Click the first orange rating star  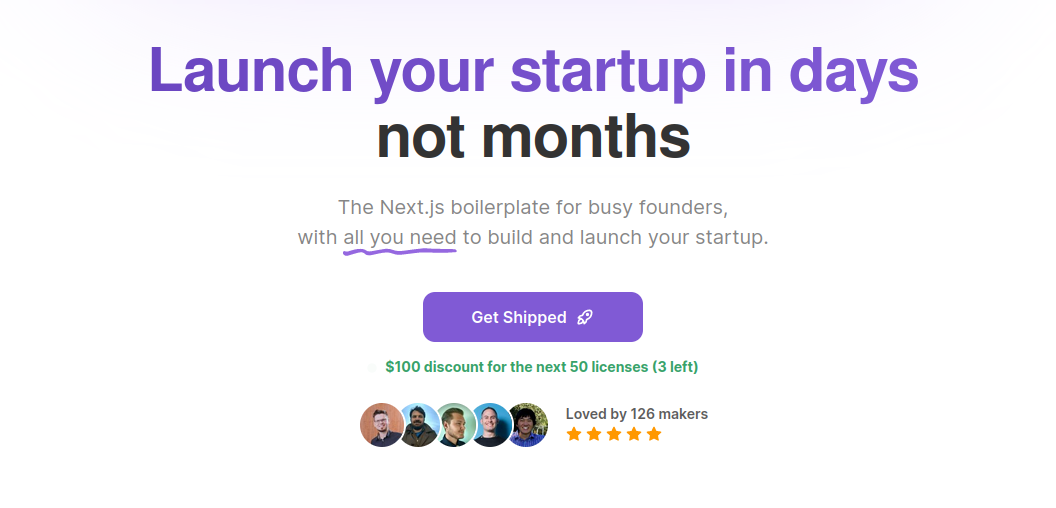(574, 434)
